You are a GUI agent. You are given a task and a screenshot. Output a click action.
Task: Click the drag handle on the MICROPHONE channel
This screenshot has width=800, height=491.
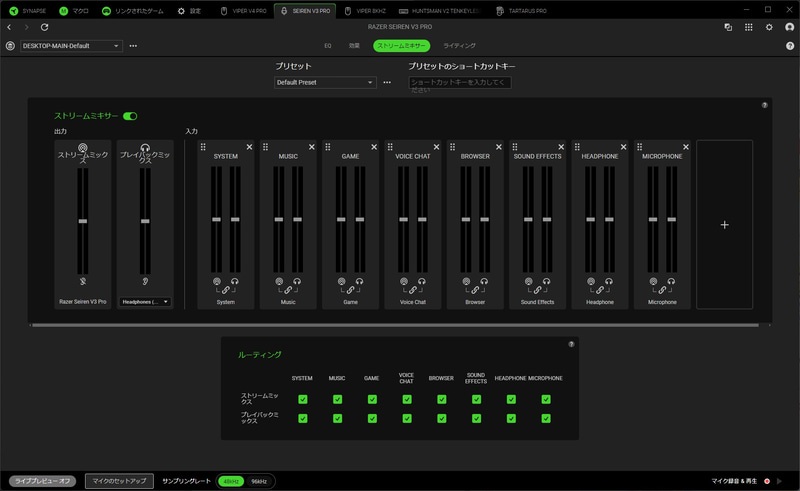(639, 147)
